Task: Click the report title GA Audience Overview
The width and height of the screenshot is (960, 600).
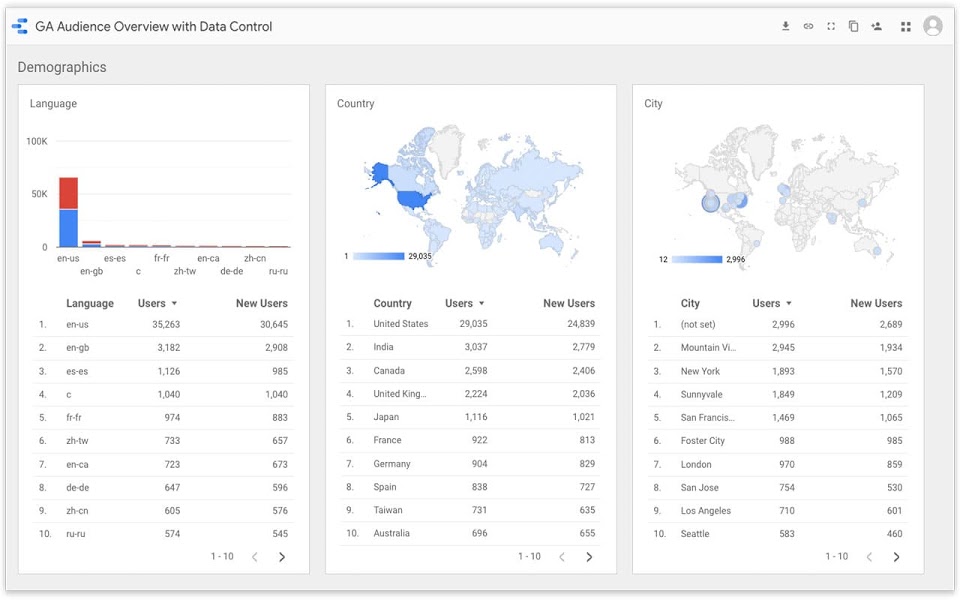Action: [152, 26]
